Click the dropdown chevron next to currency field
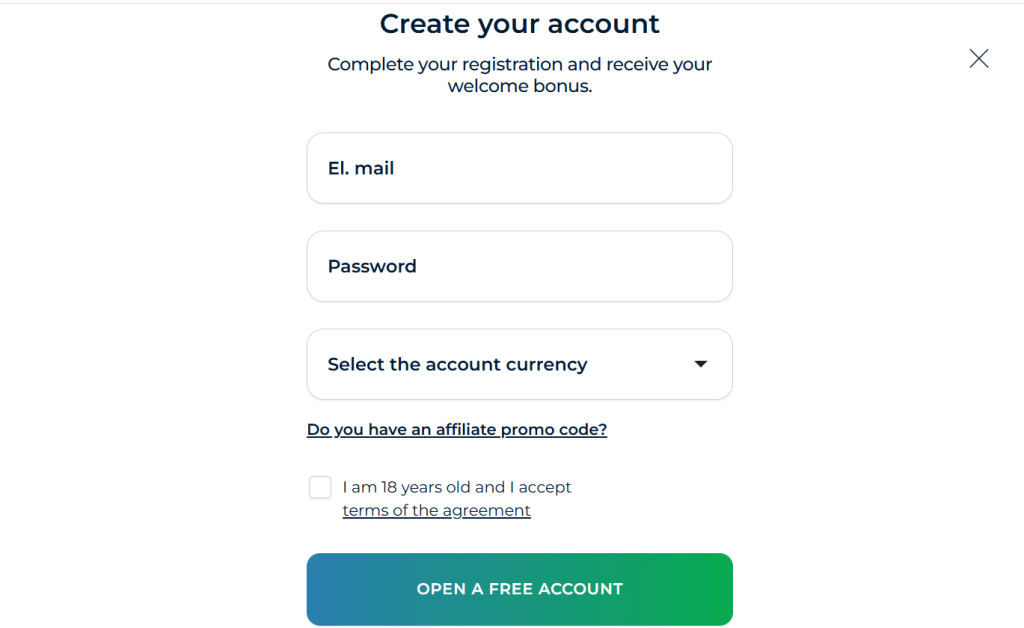Screen dimensions: 1024x628 pyautogui.click(x=700, y=364)
